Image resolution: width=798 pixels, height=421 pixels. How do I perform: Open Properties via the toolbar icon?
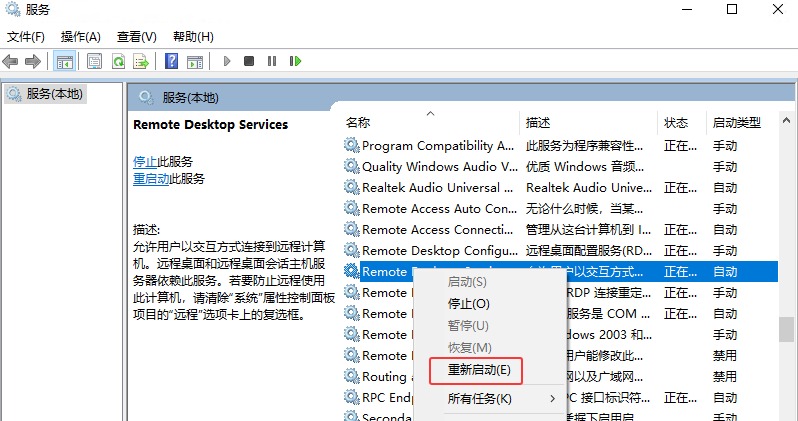click(94, 61)
